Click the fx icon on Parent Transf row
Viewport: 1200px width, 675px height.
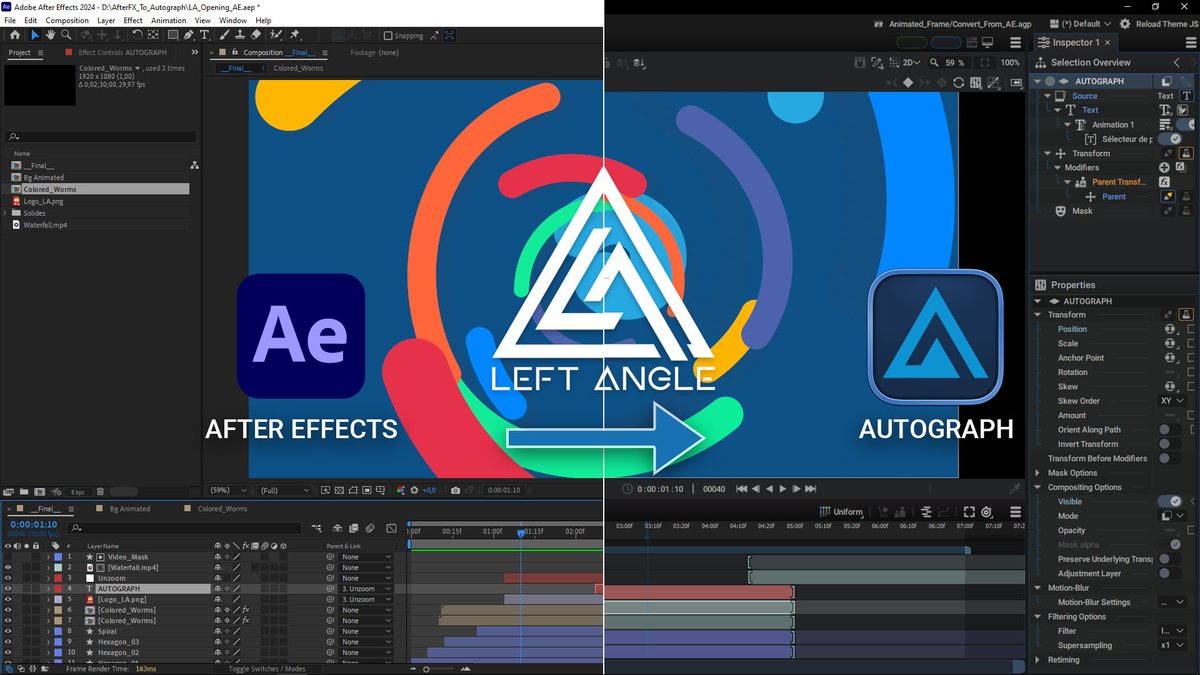1164,182
